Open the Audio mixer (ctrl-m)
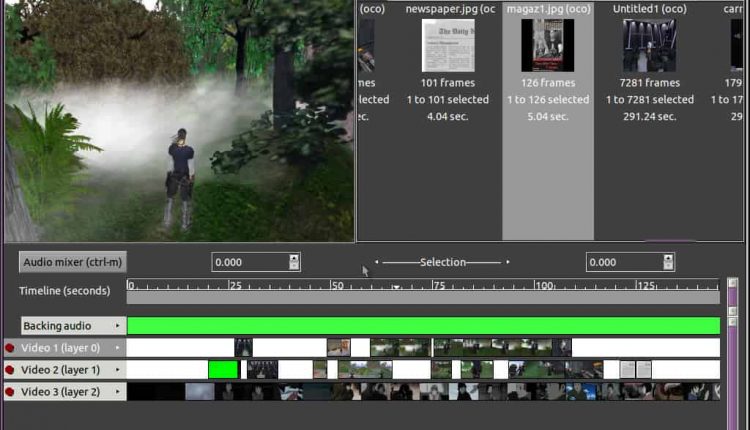 (x=73, y=262)
